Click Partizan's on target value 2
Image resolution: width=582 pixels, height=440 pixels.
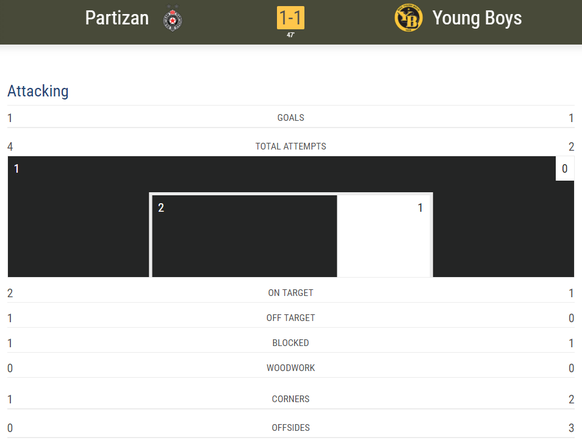pyautogui.click(x=10, y=293)
